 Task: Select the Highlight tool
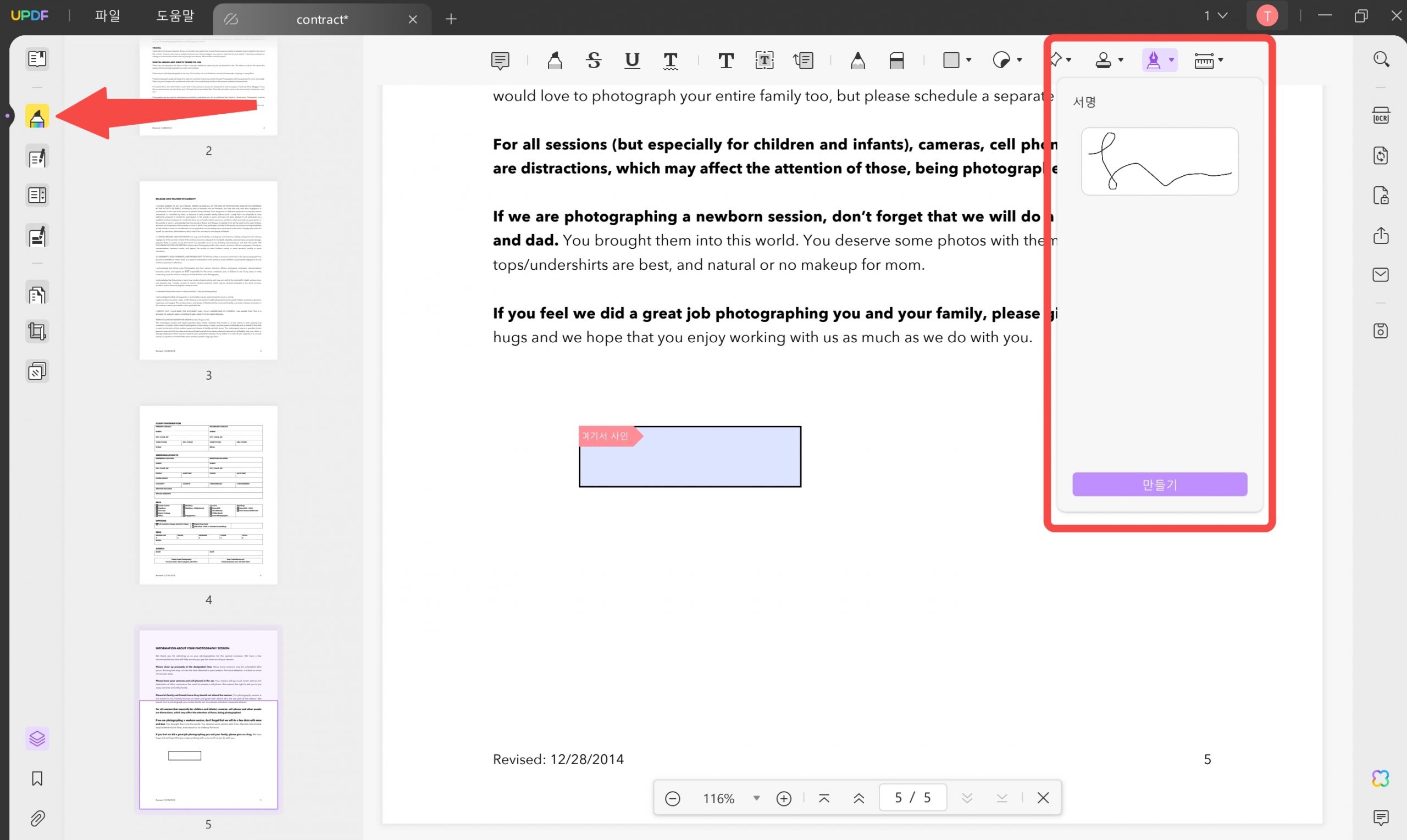click(555, 60)
